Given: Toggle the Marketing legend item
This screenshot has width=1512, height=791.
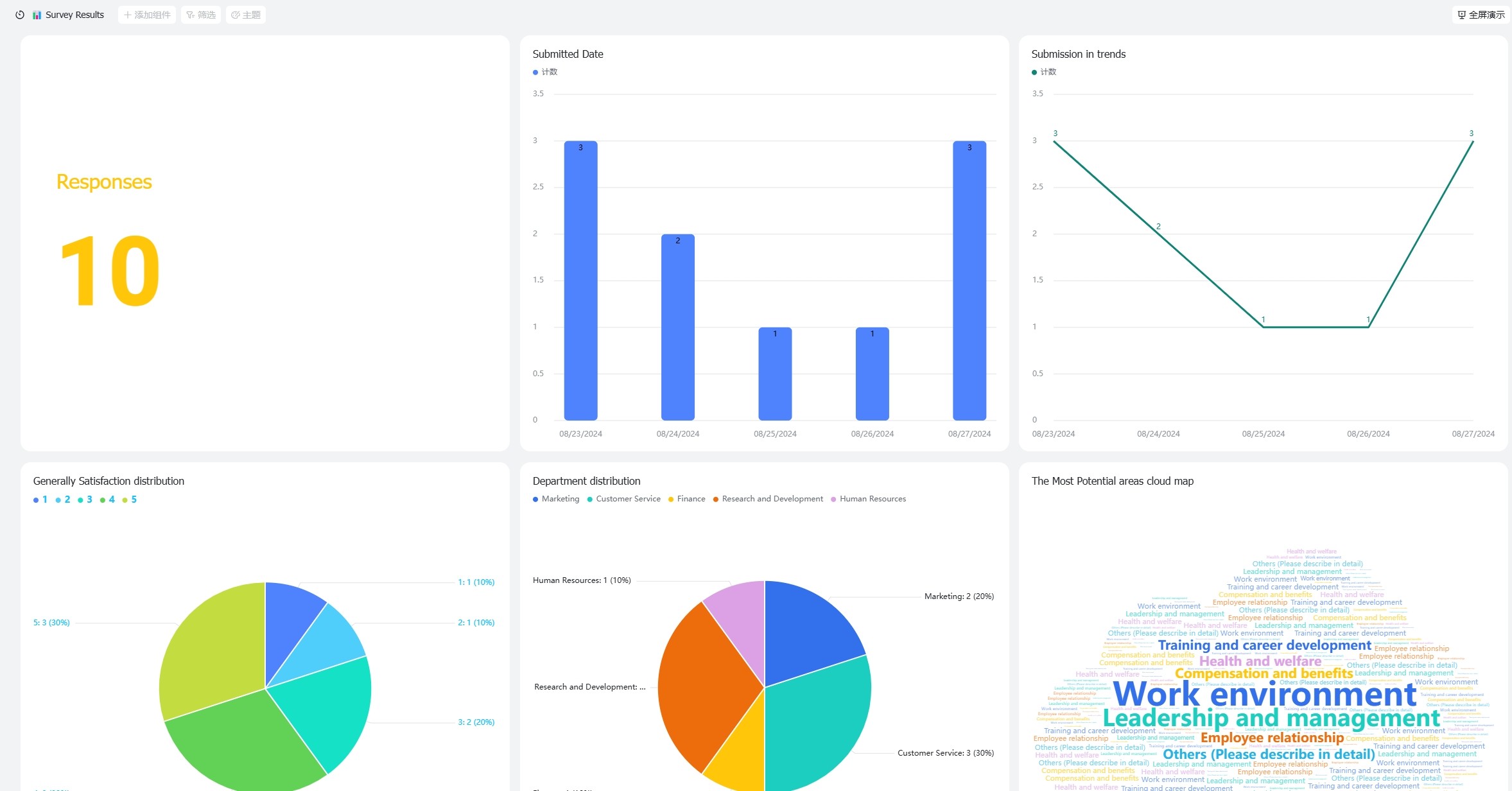Looking at the screenshot, I should 556,499.
